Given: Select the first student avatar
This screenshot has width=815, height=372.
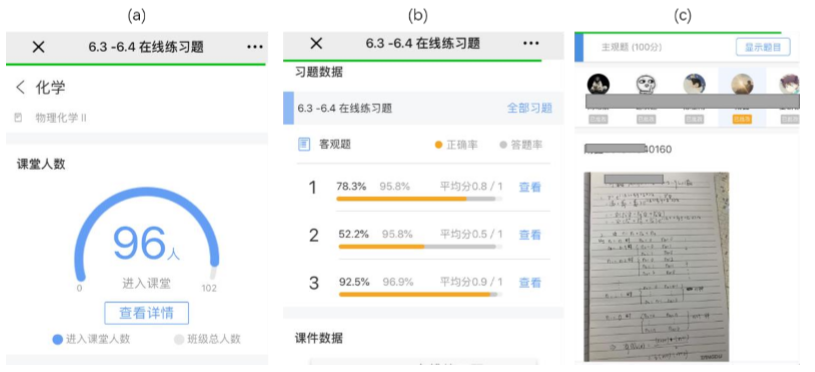Looking at the screenshot, I should pos(598,84).
